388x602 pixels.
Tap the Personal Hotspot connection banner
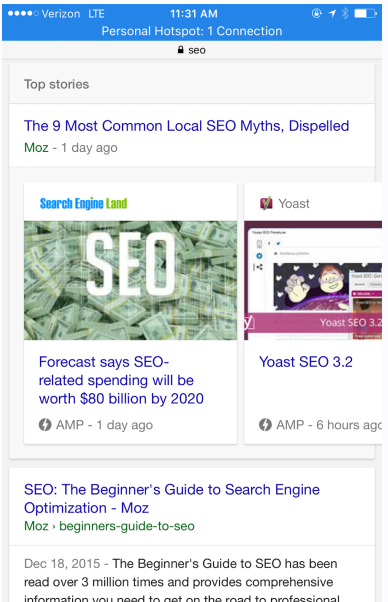click(x=192, y=31)
